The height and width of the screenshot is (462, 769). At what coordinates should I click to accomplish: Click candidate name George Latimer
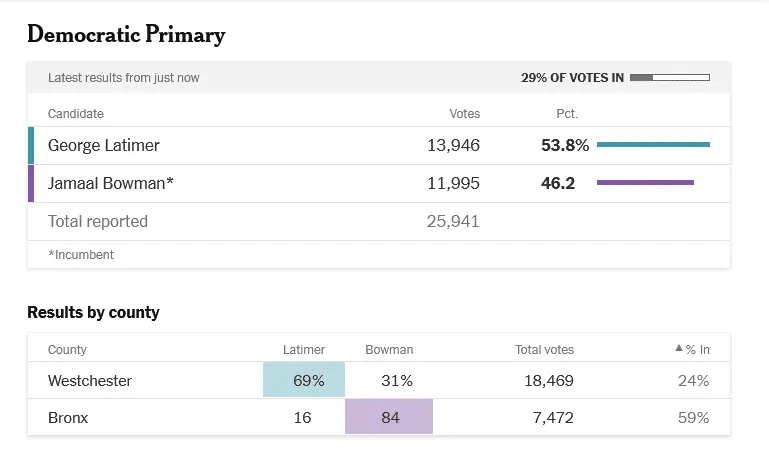104,145
